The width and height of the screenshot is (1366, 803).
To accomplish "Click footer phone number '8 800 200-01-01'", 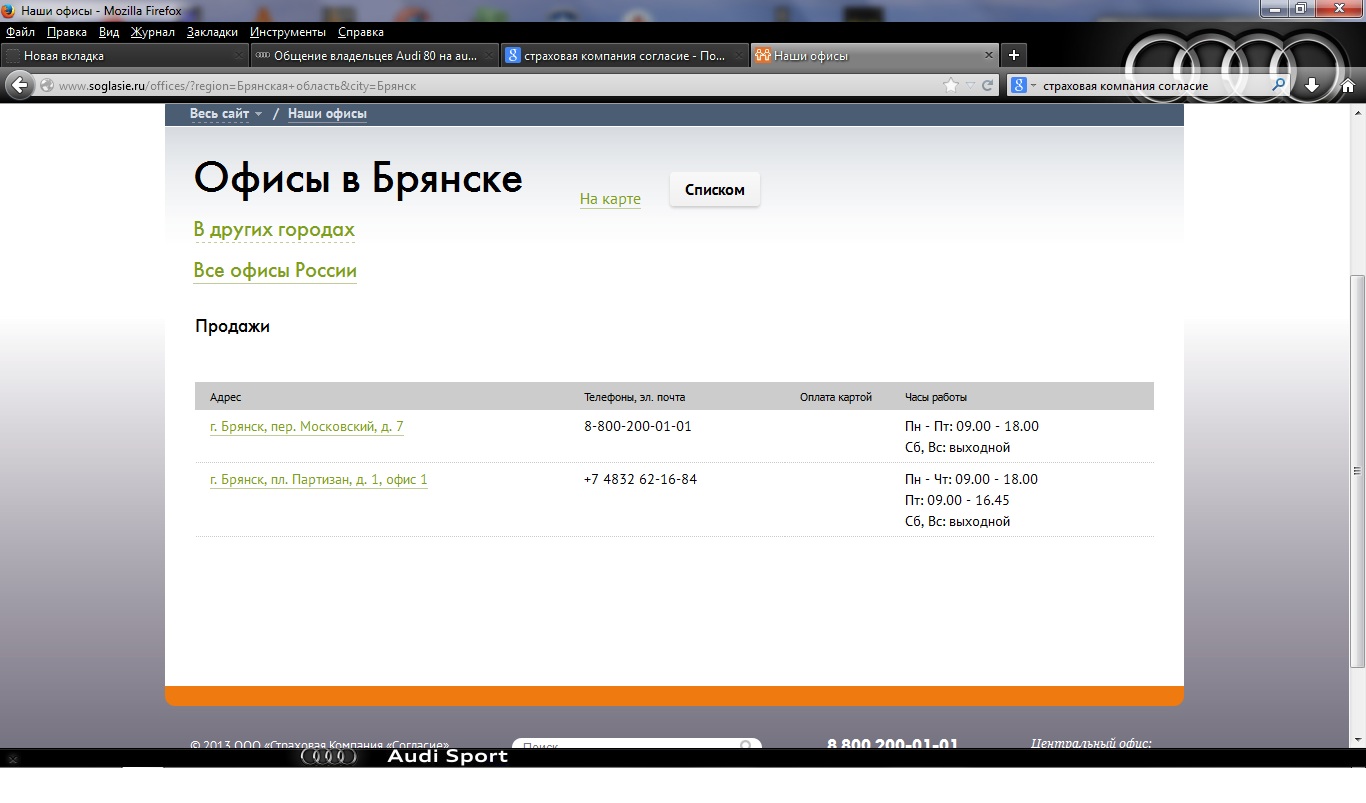I will 892,744.
